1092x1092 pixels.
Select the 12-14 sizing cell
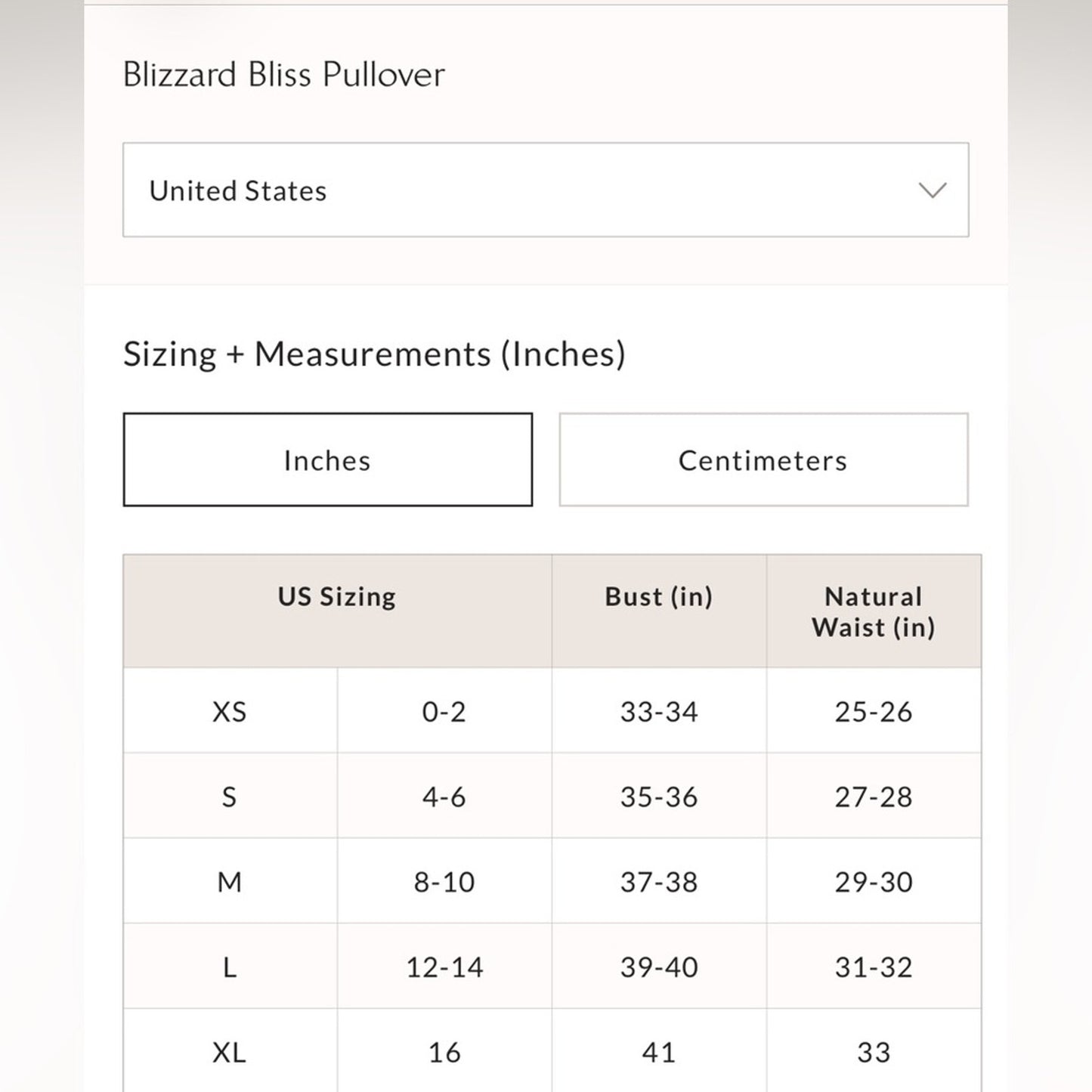[444, 967]
